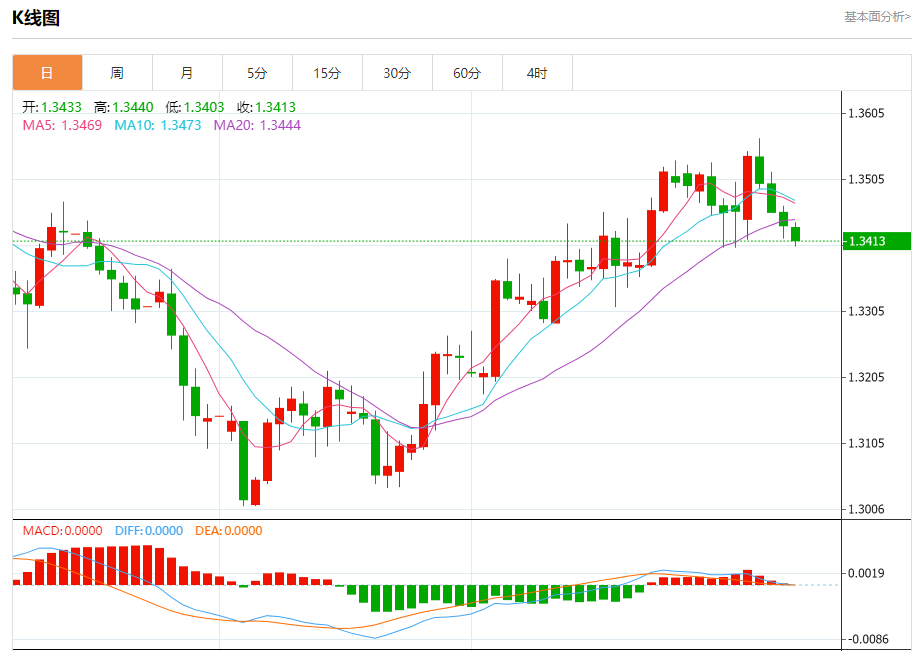Click the 收 closing price readout
This screenshot has height=651, width=915.
pyautogui.click(x=266, y=107)
